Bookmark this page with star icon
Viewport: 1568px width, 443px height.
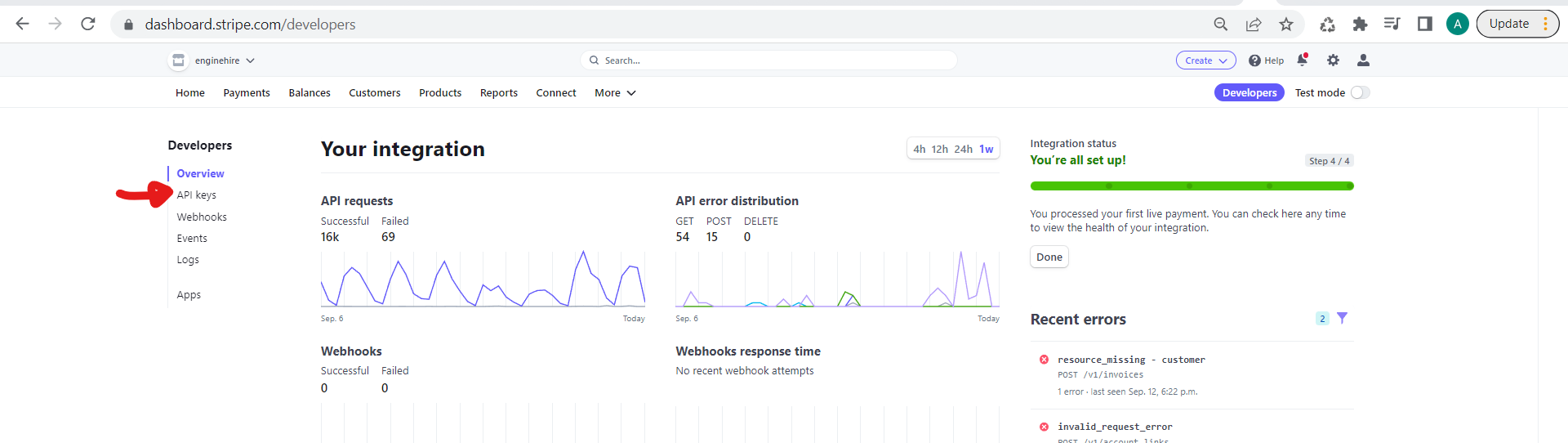(x=1286, y=24)
